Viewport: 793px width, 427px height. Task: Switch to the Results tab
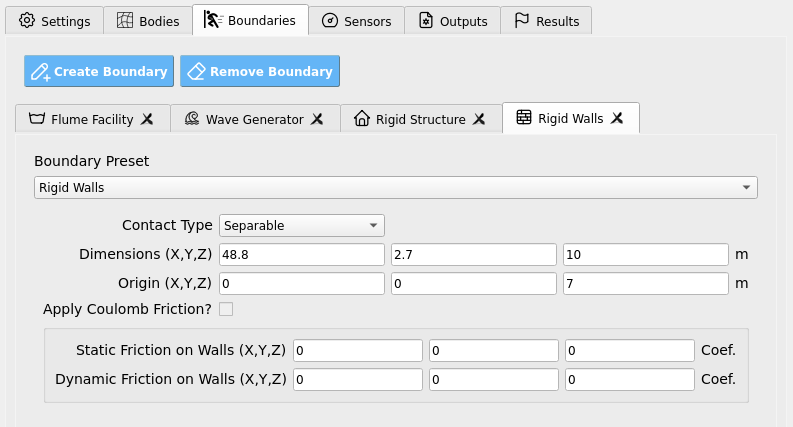click(x=546, y=21)
